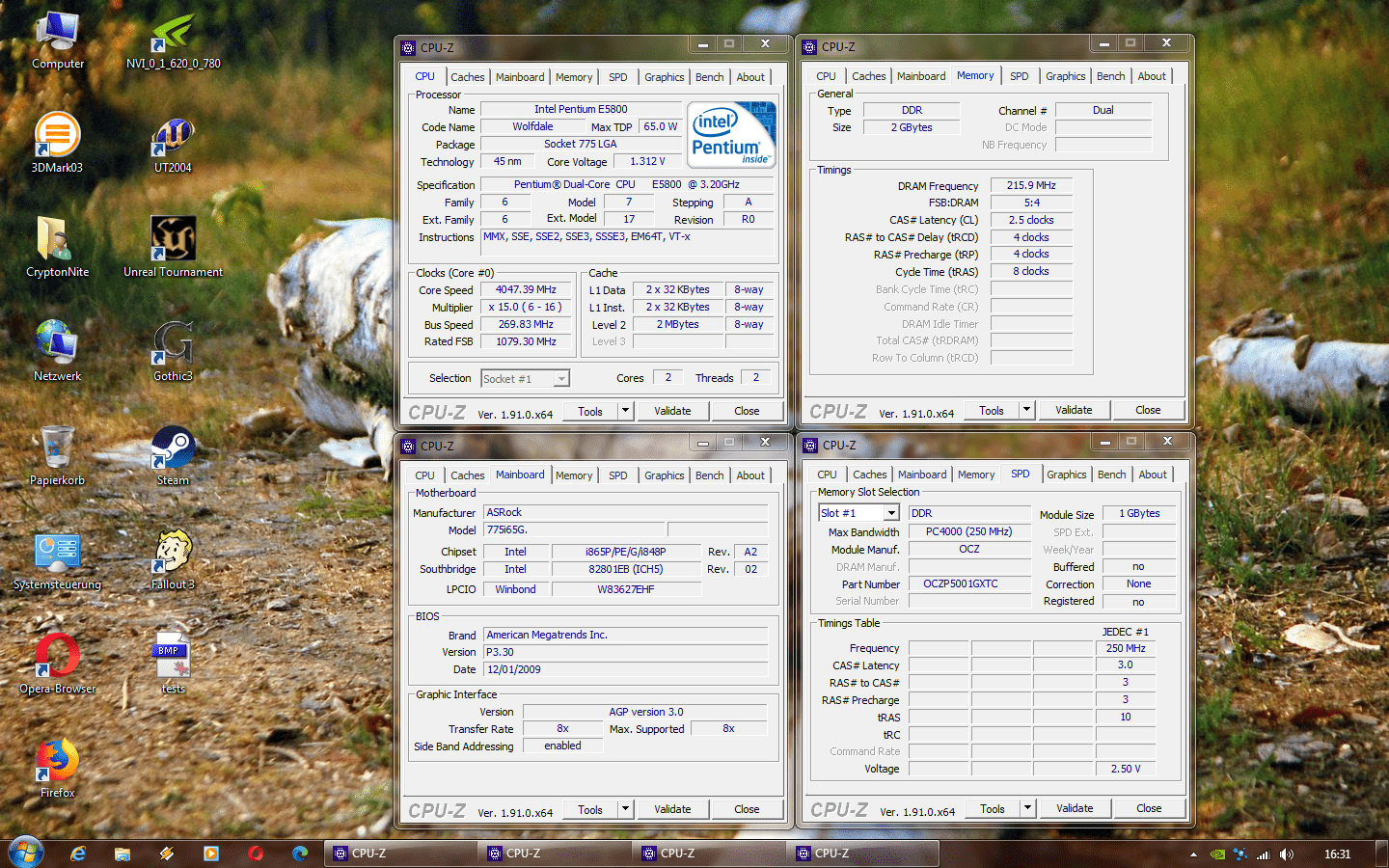1389x868 pixels.
Task: Click Close button in the SPD tab window
Action: pos(1149,808)
